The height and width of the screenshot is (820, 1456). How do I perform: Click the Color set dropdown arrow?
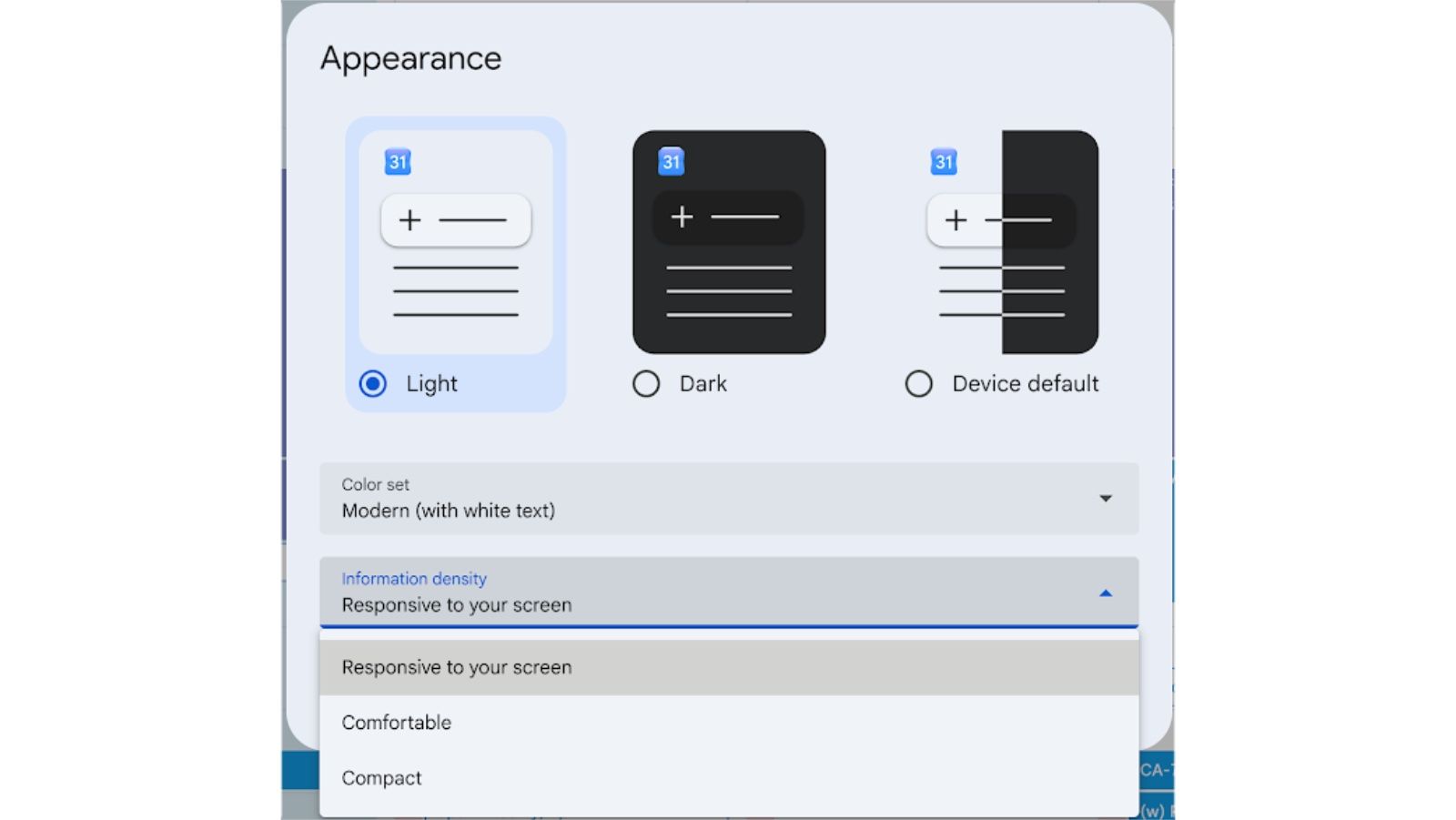tap(1106, 499)
